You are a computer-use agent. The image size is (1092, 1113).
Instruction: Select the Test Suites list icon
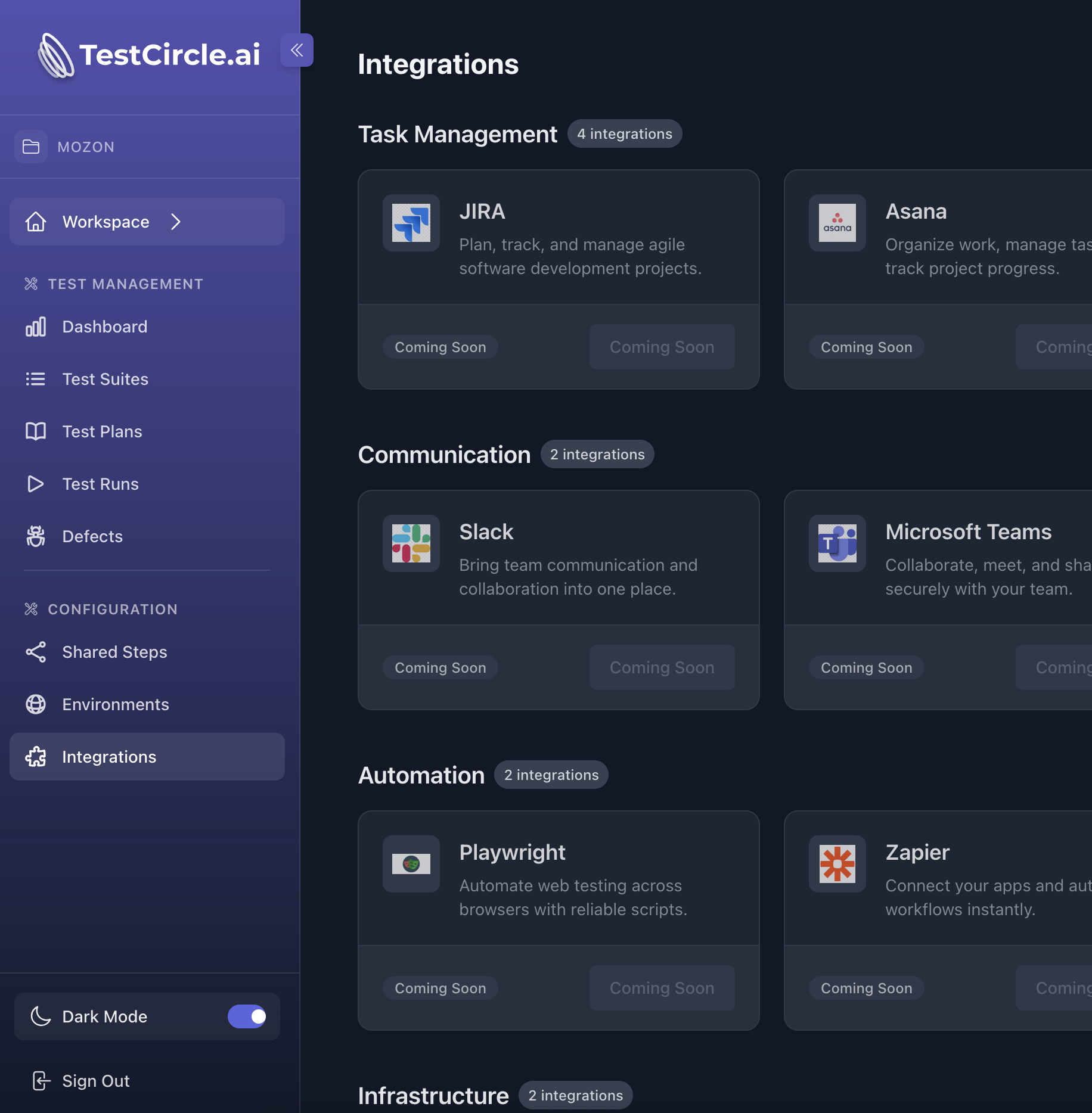point(36,379)
